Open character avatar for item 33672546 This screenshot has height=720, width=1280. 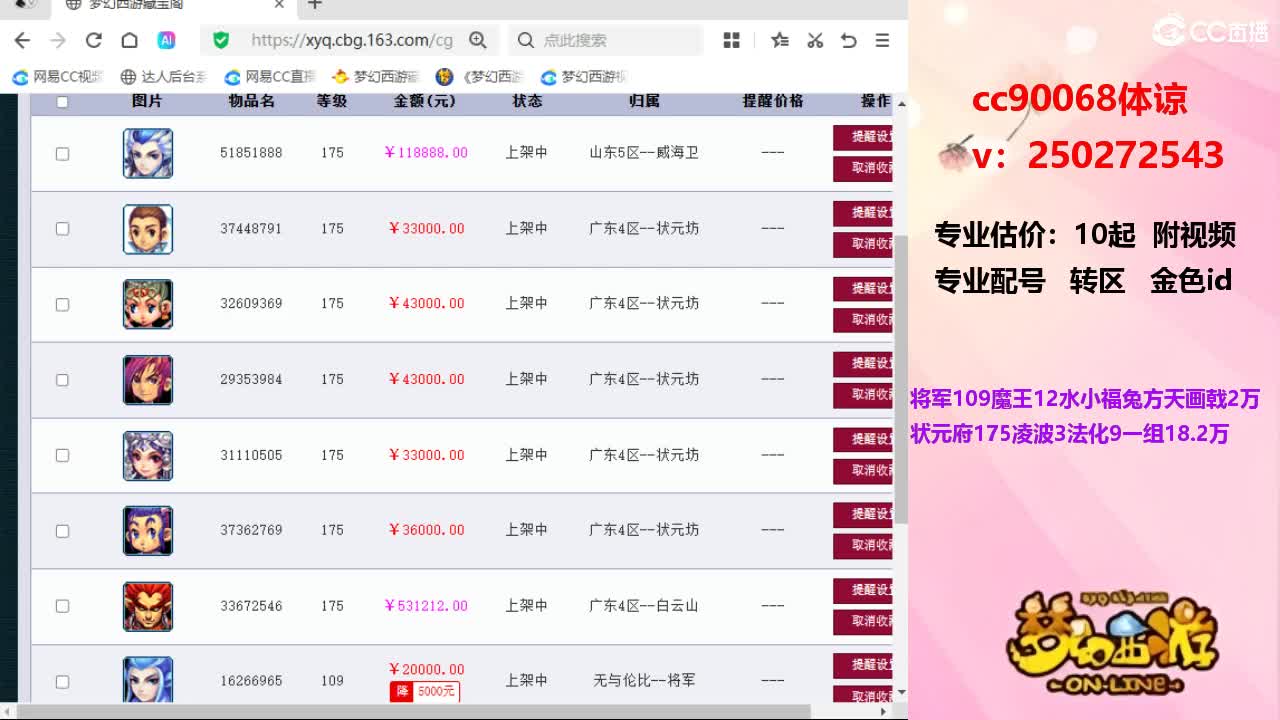(148, 606)
